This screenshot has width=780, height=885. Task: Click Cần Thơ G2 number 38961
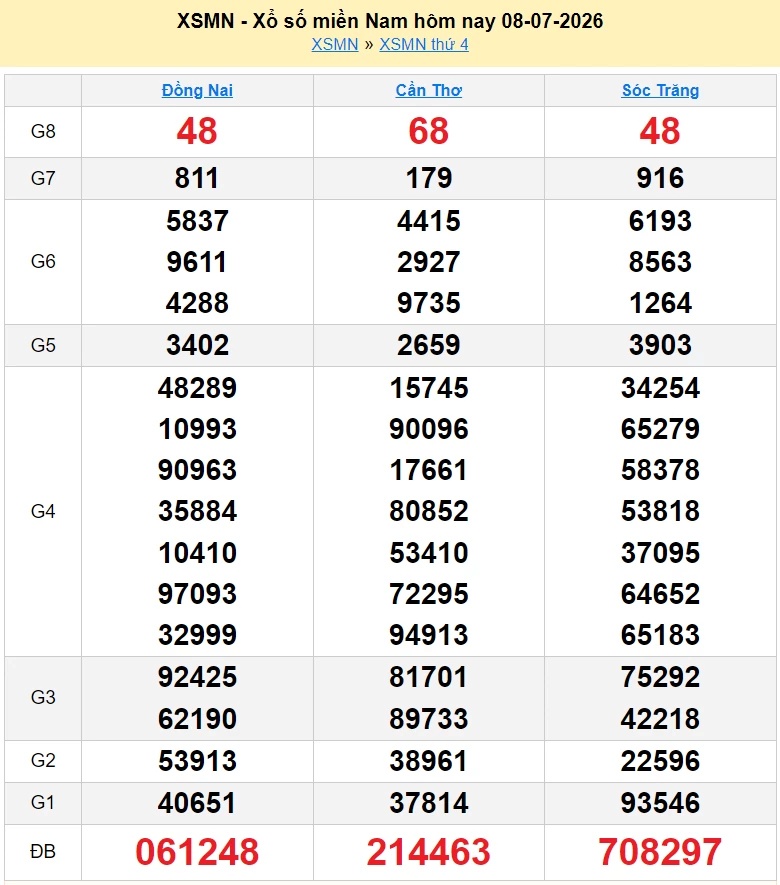coord(429,761)
